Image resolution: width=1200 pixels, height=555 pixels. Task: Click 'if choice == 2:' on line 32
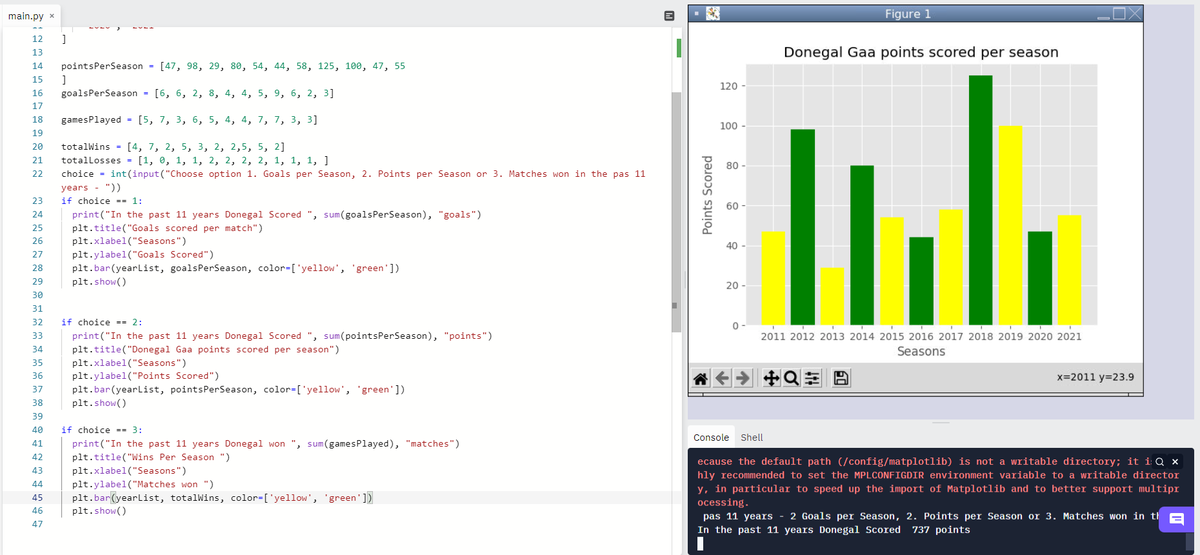(103, 323)
